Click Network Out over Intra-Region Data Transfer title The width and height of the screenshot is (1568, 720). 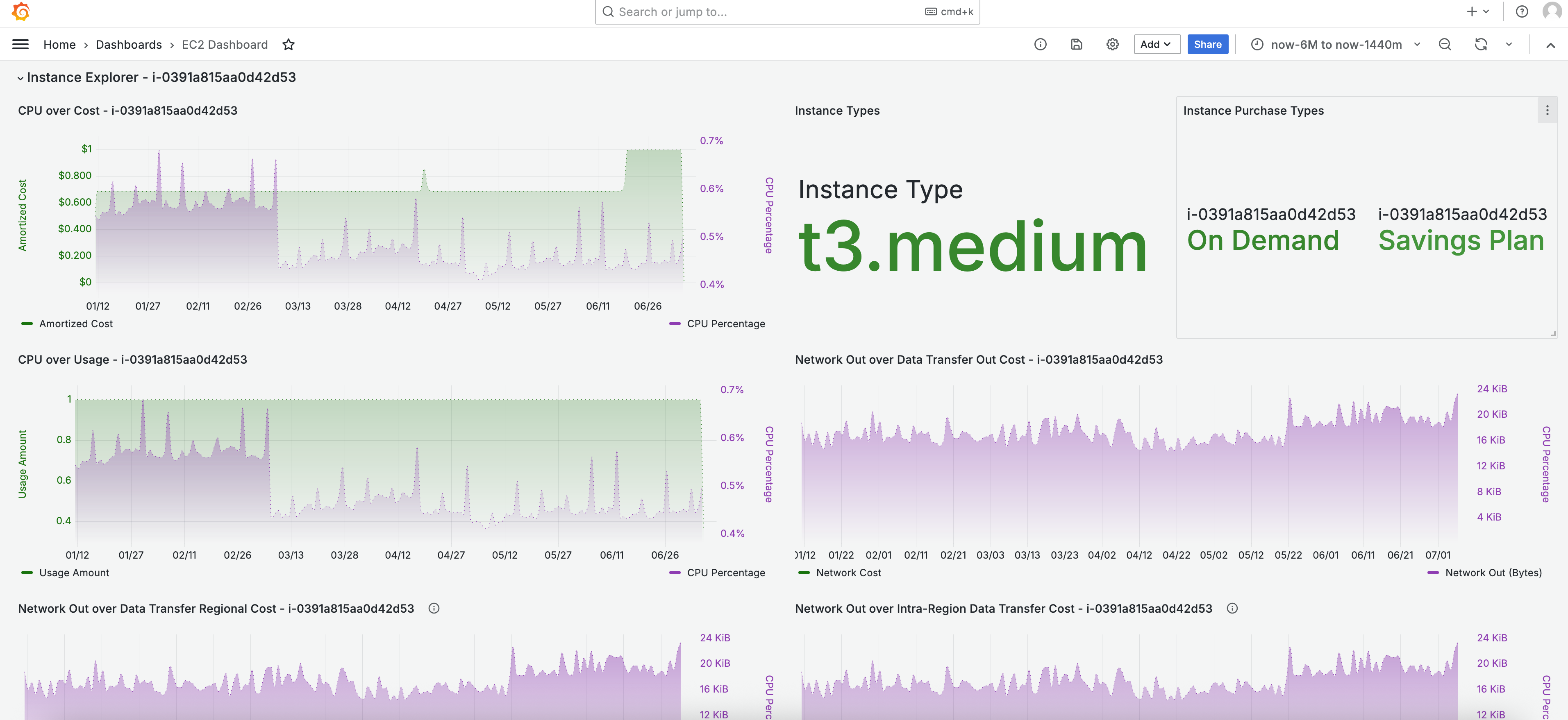1004,609
